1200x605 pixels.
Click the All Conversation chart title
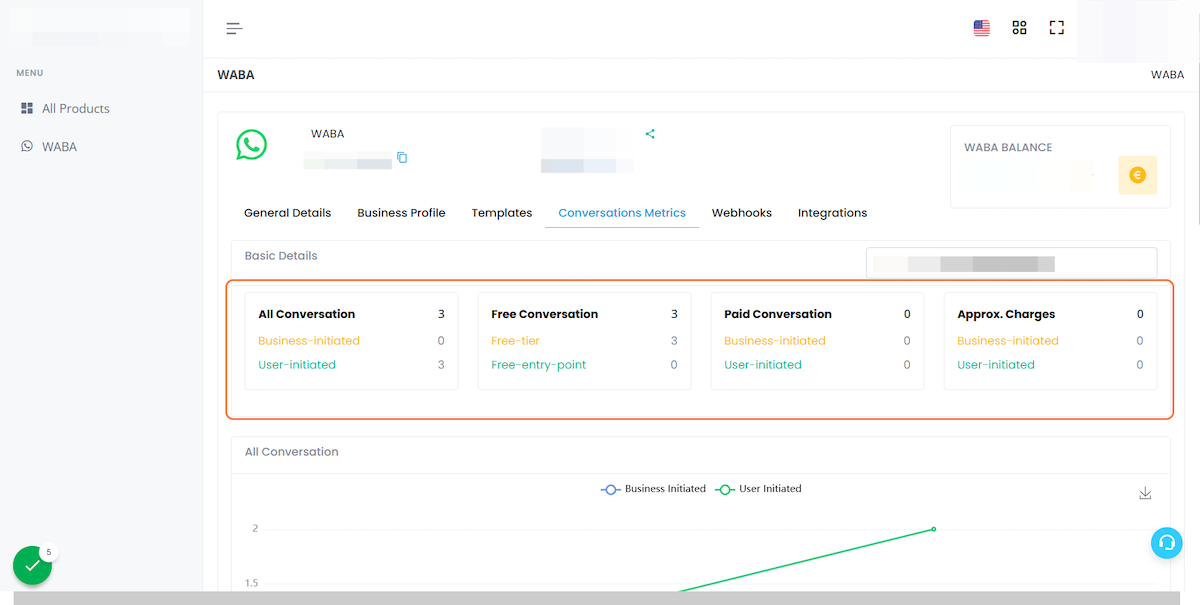(x=292, y=452)
